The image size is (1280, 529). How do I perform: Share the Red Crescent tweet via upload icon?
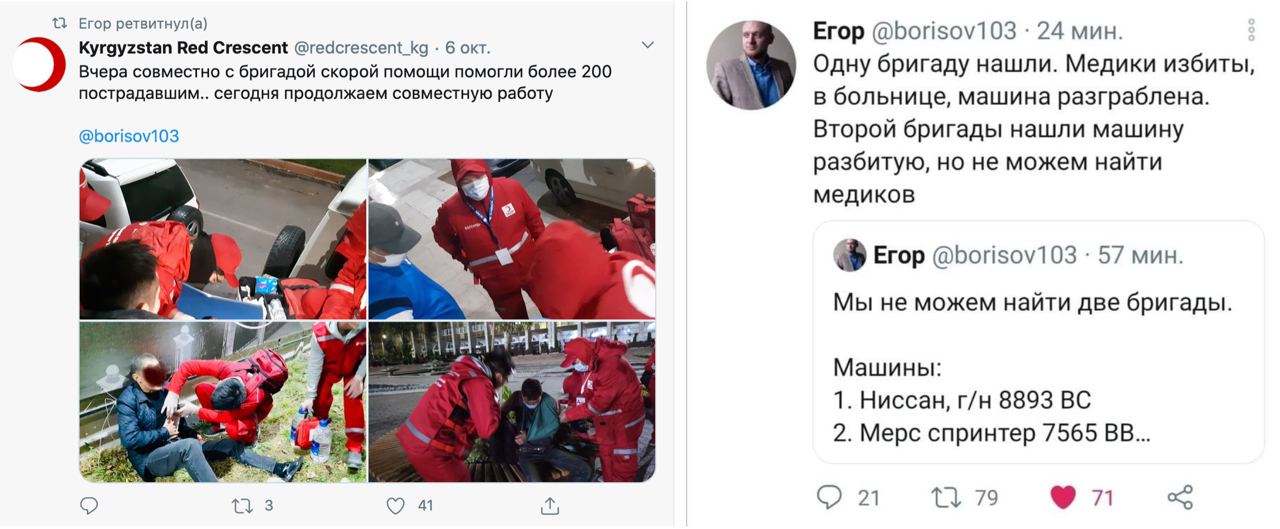click(x=549, y=506)
